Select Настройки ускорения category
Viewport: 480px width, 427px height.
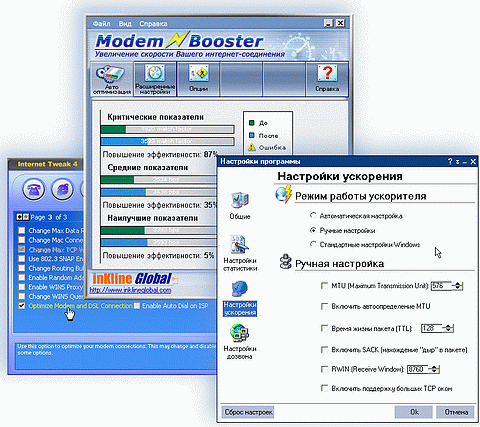click(240, 298)
